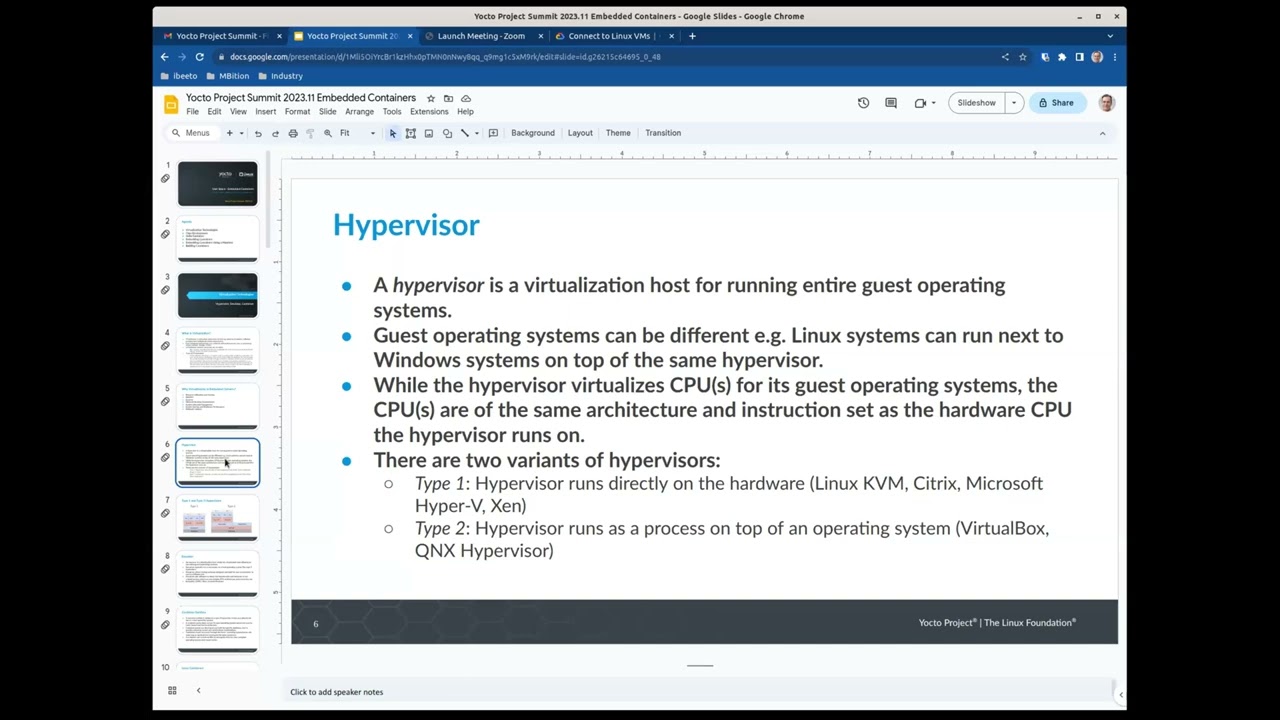Screen dimensions: 1280x720
Task: Add a comment from toolbar
Action: pyautogui.click(x=493, y=133)
